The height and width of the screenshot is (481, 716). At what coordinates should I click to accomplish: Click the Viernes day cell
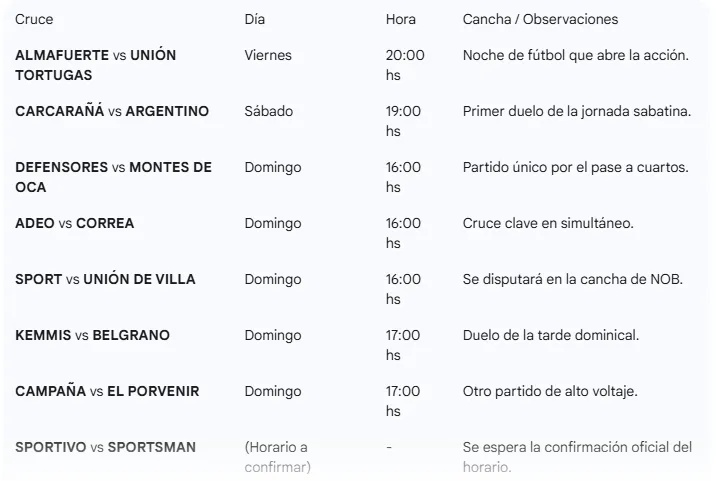pos(268,56)
